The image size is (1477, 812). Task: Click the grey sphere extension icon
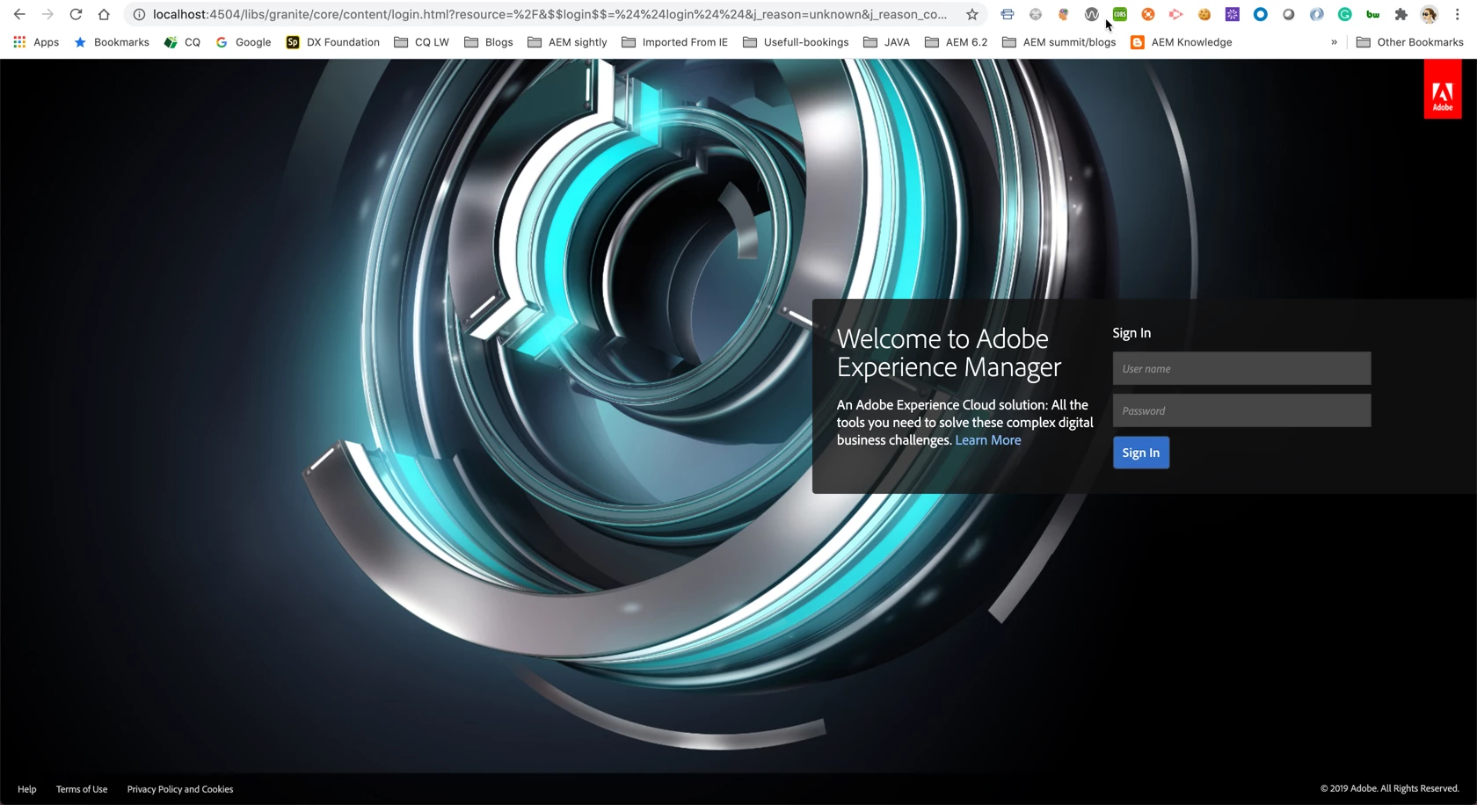(1289, 14)
